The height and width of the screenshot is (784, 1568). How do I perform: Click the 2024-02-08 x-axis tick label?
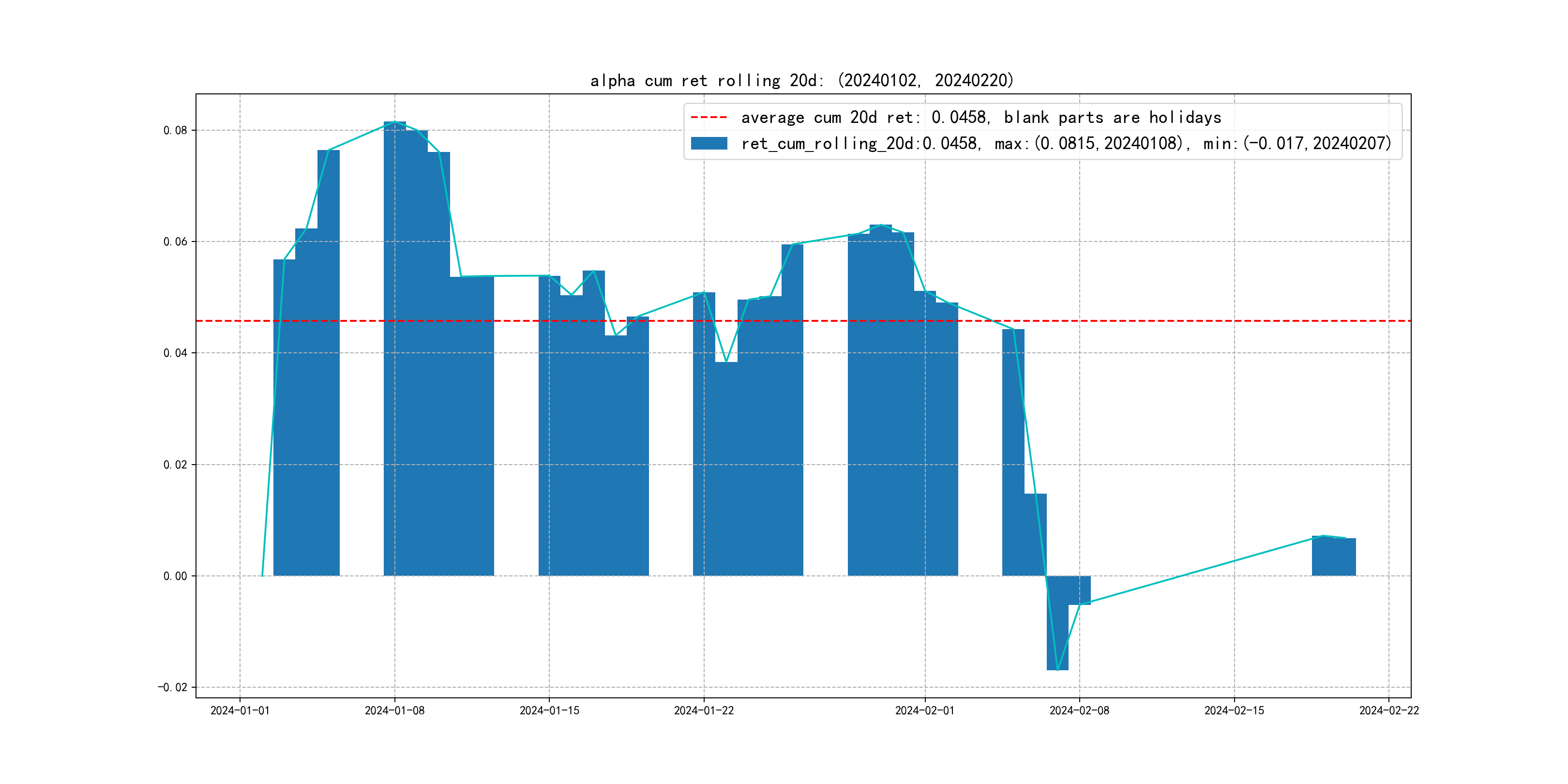point(1079,710)
